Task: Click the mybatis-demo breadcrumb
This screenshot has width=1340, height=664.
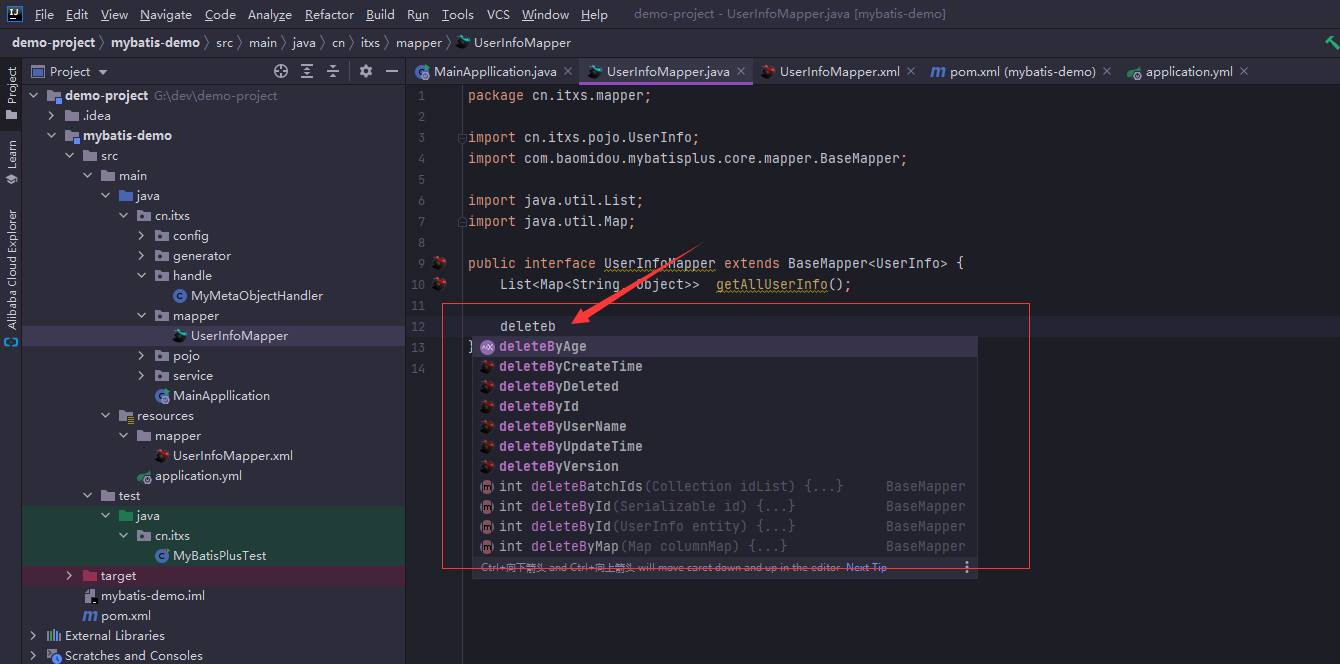Action: click(155, 42)
